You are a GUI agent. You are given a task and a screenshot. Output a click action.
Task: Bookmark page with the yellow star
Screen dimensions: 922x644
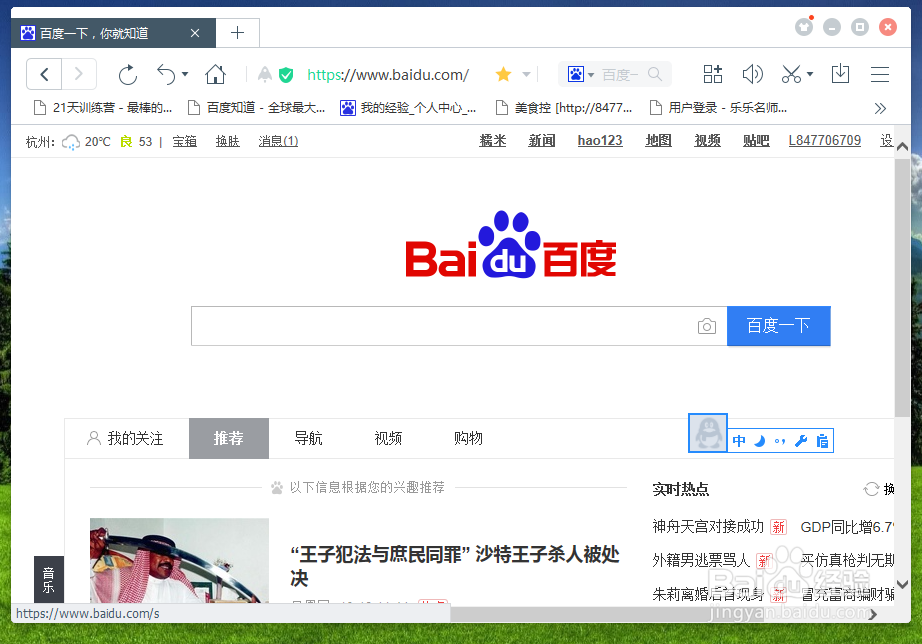pos(503,74)
